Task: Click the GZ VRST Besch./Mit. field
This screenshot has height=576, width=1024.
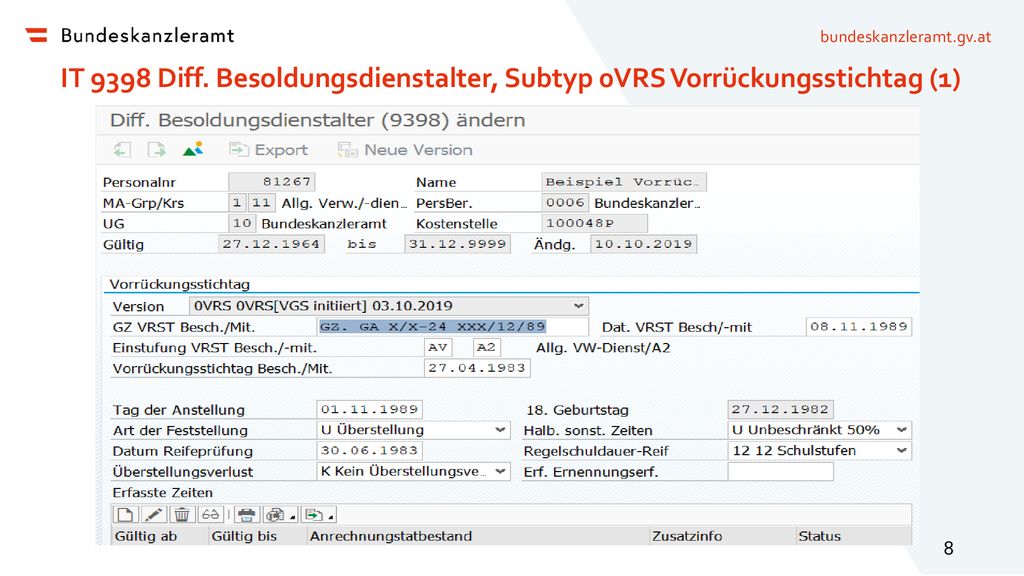Action: (x=453, y=327)
